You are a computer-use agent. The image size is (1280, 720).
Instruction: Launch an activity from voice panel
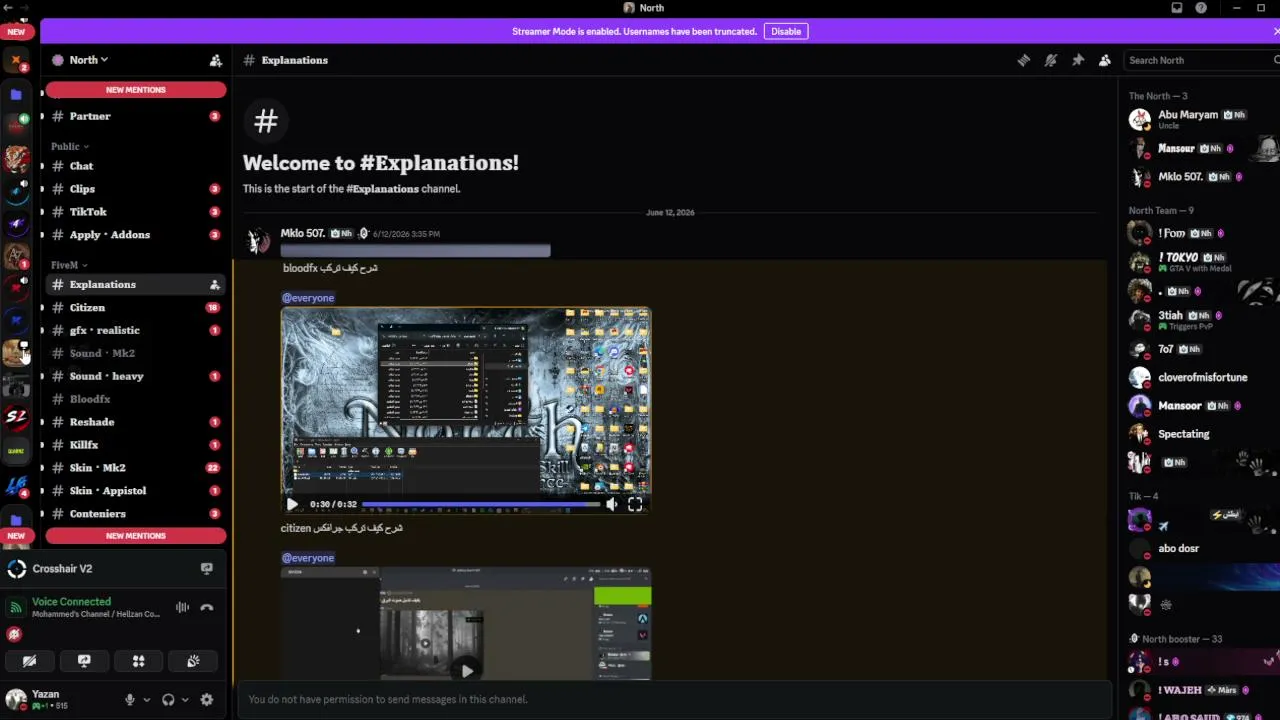tap(138, 661)
